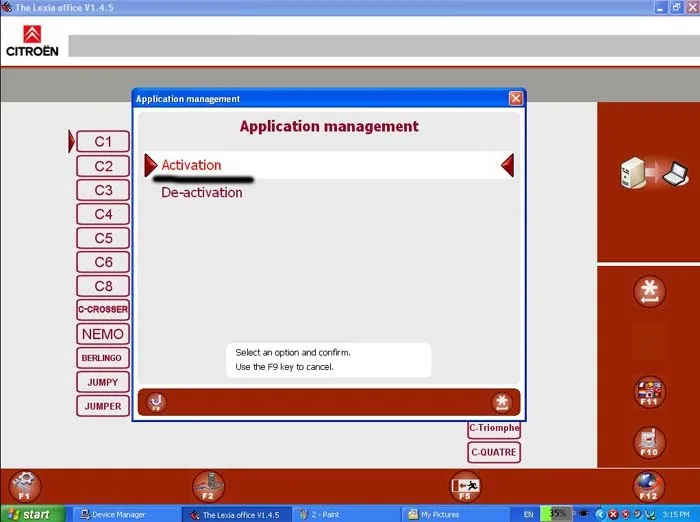
Task: Click the selection arrow beside C1
Action: click(x=71, y=142)
